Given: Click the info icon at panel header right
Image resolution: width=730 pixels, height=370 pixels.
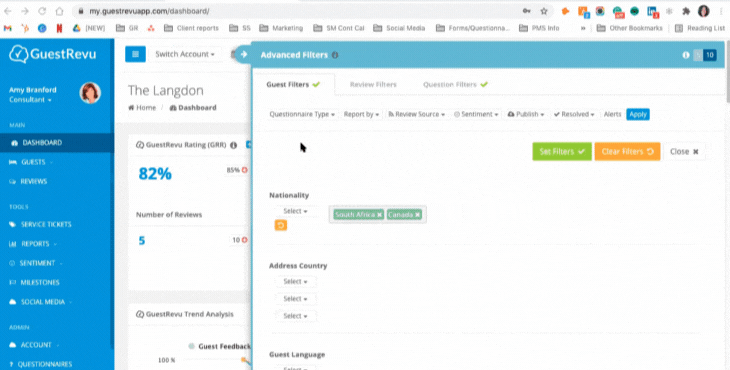Looking at the screenshot, I should click(x=685, y=55).
